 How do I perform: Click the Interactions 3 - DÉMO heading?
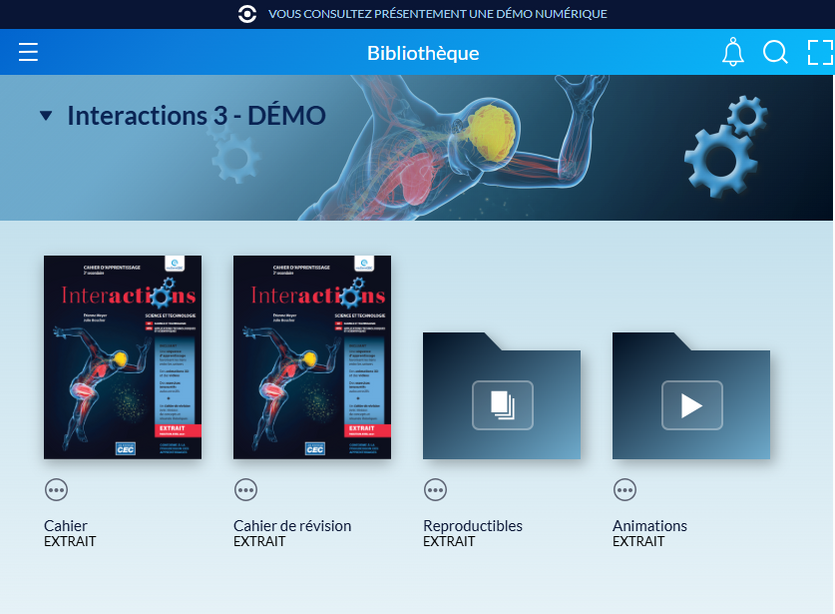(197, 116)
